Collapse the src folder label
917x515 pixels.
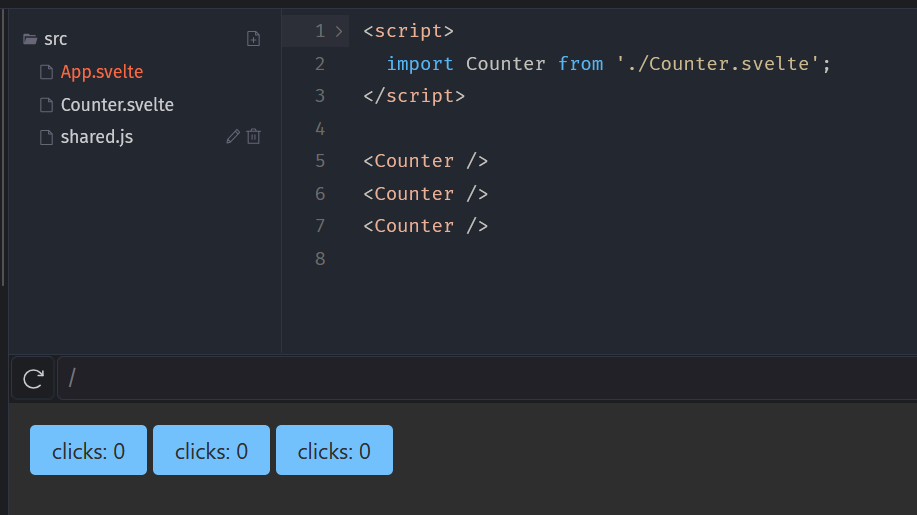[x=56, y=39]
